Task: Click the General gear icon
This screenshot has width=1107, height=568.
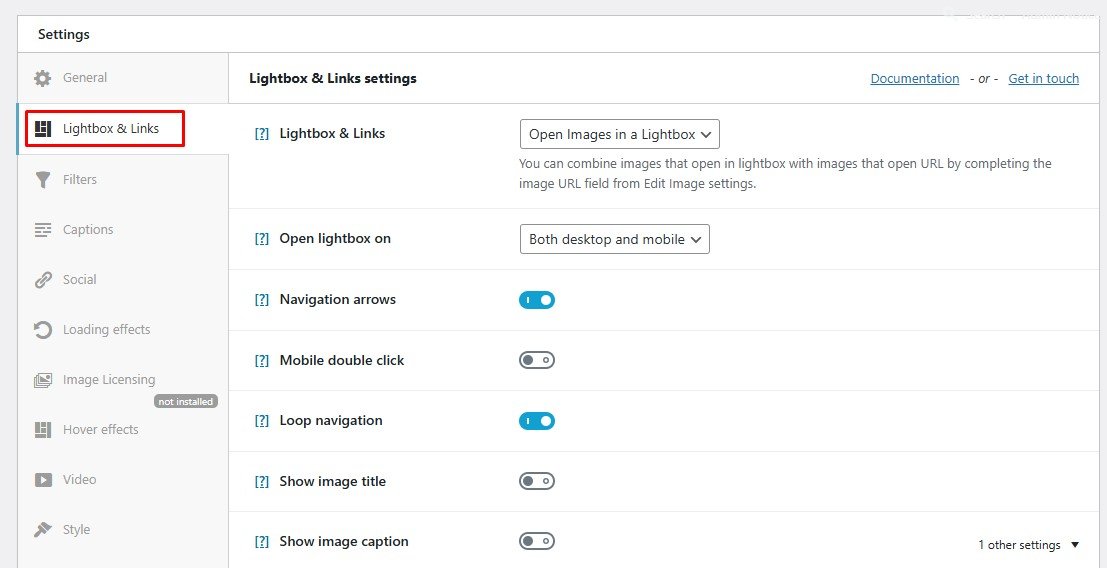Action: click(x=43, y=78)
